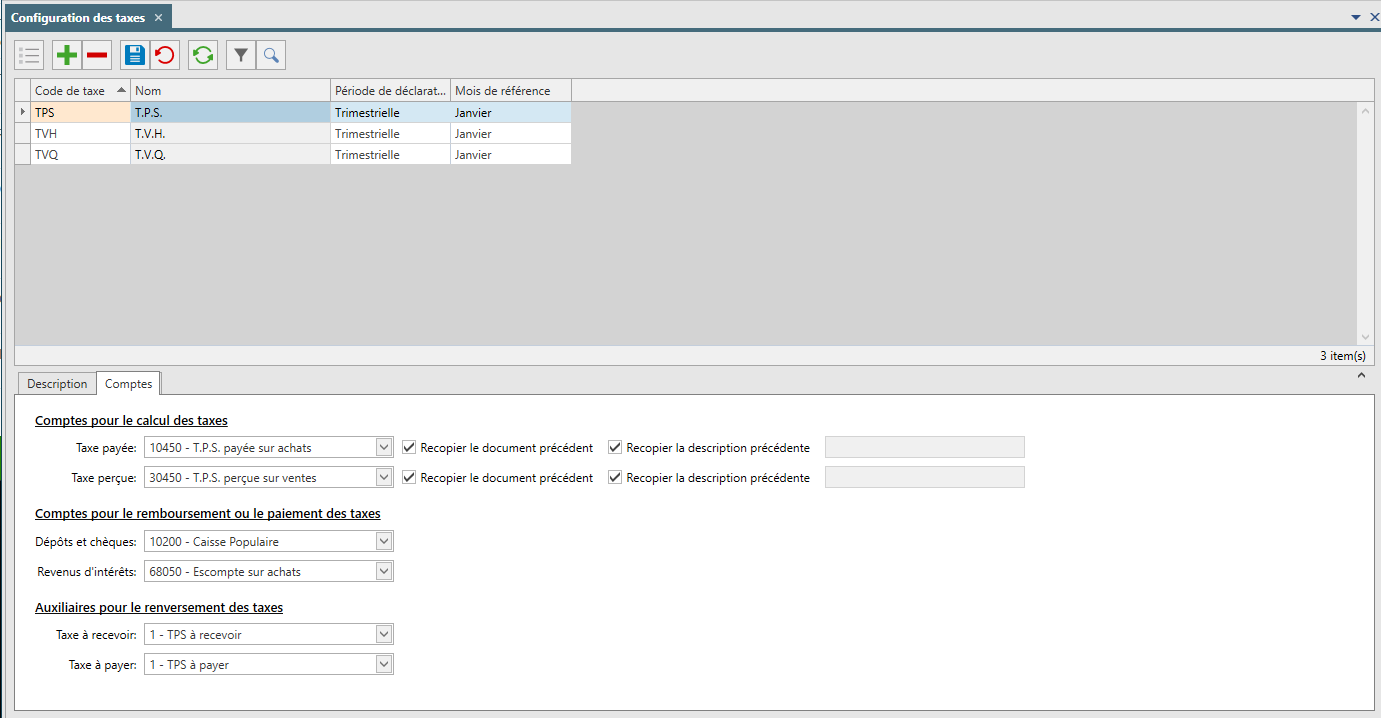Click the Janvier cell in TVQ row

point(511,155)
